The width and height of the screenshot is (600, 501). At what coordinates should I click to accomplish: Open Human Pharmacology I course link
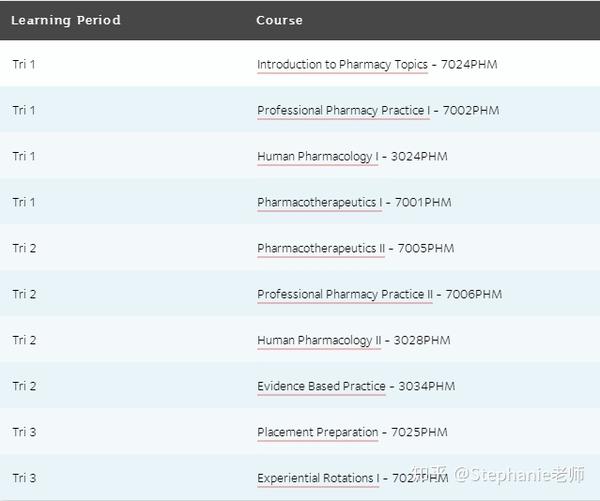[x=318, y=157]
